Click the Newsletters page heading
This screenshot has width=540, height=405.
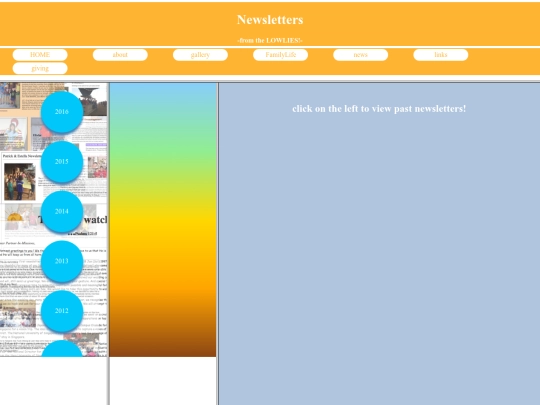pyautogui.click(x=270, y=20)
